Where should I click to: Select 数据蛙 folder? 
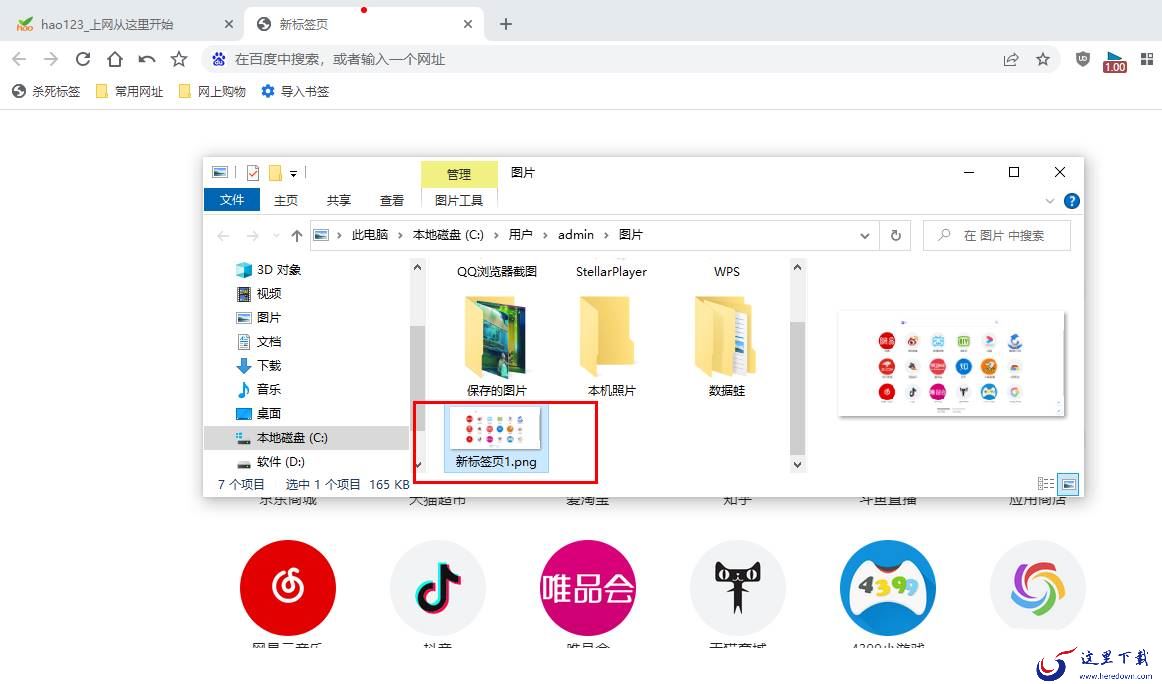coord(726,346)
